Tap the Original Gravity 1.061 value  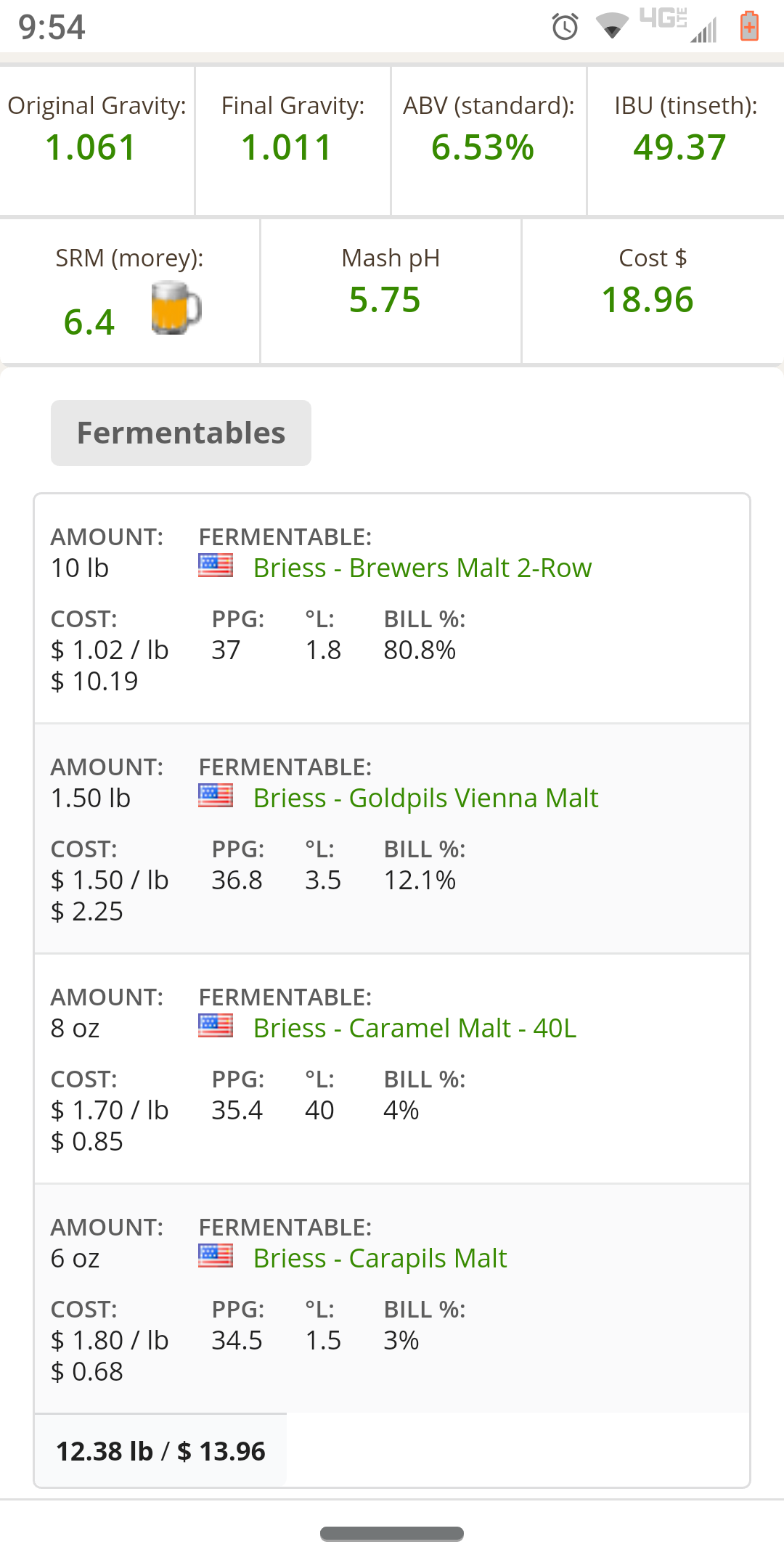point(91,147)
